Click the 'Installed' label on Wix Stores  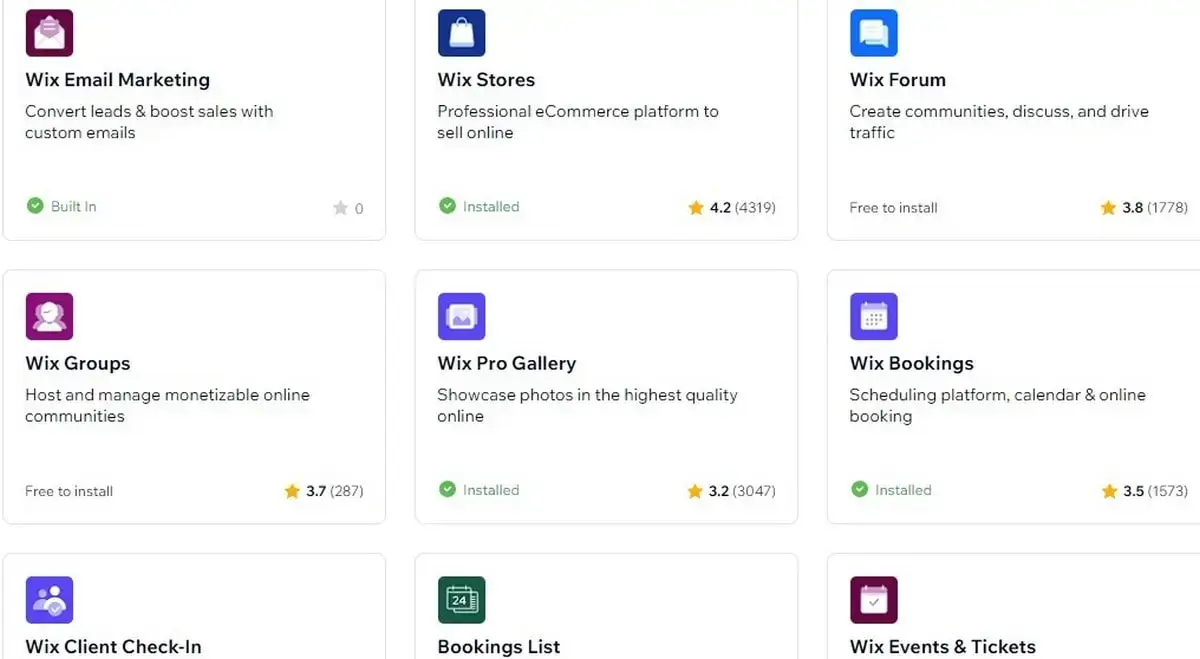[x=491, y=206]
